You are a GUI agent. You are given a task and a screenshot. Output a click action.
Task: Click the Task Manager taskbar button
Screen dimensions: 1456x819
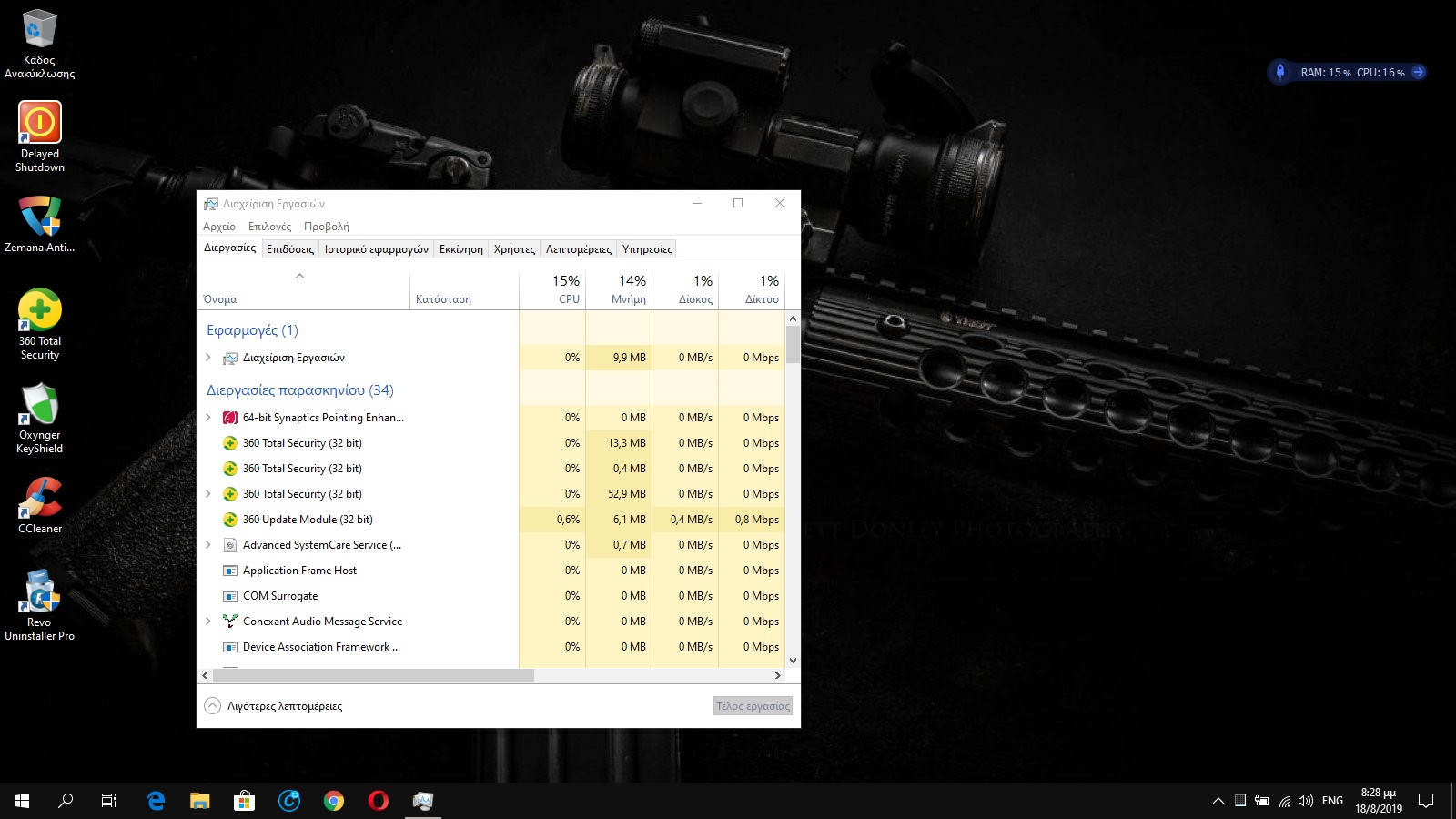(x=423, y=801)
